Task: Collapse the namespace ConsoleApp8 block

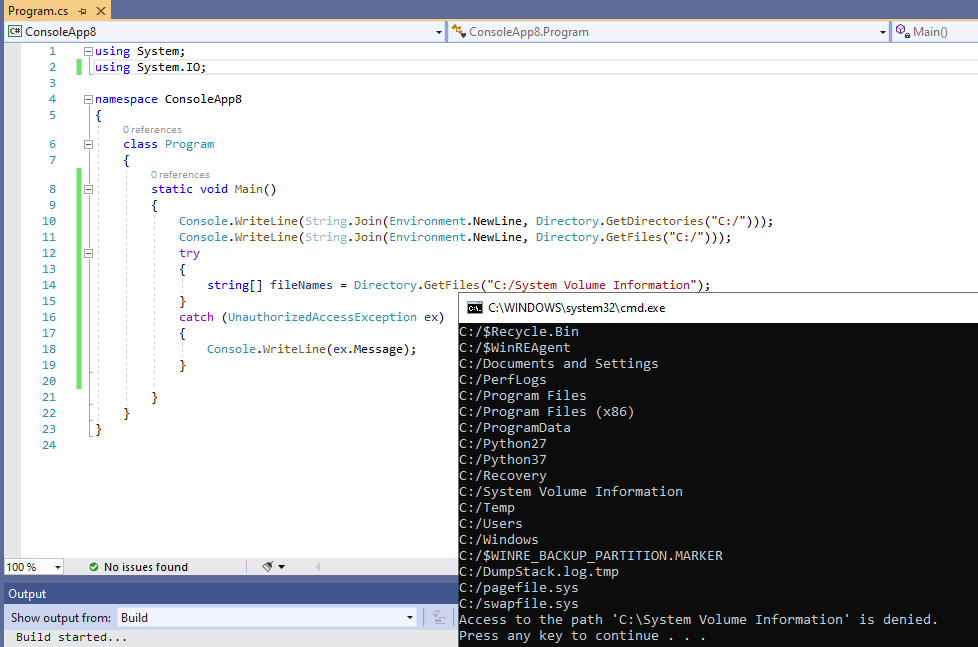Action: (88, 99)
